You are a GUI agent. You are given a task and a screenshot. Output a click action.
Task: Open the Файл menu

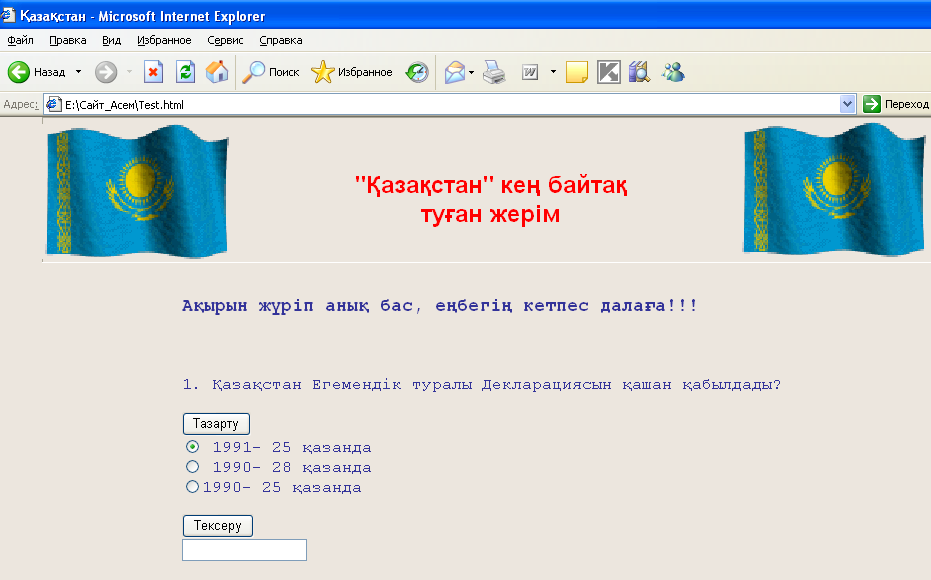pos(20,40)
